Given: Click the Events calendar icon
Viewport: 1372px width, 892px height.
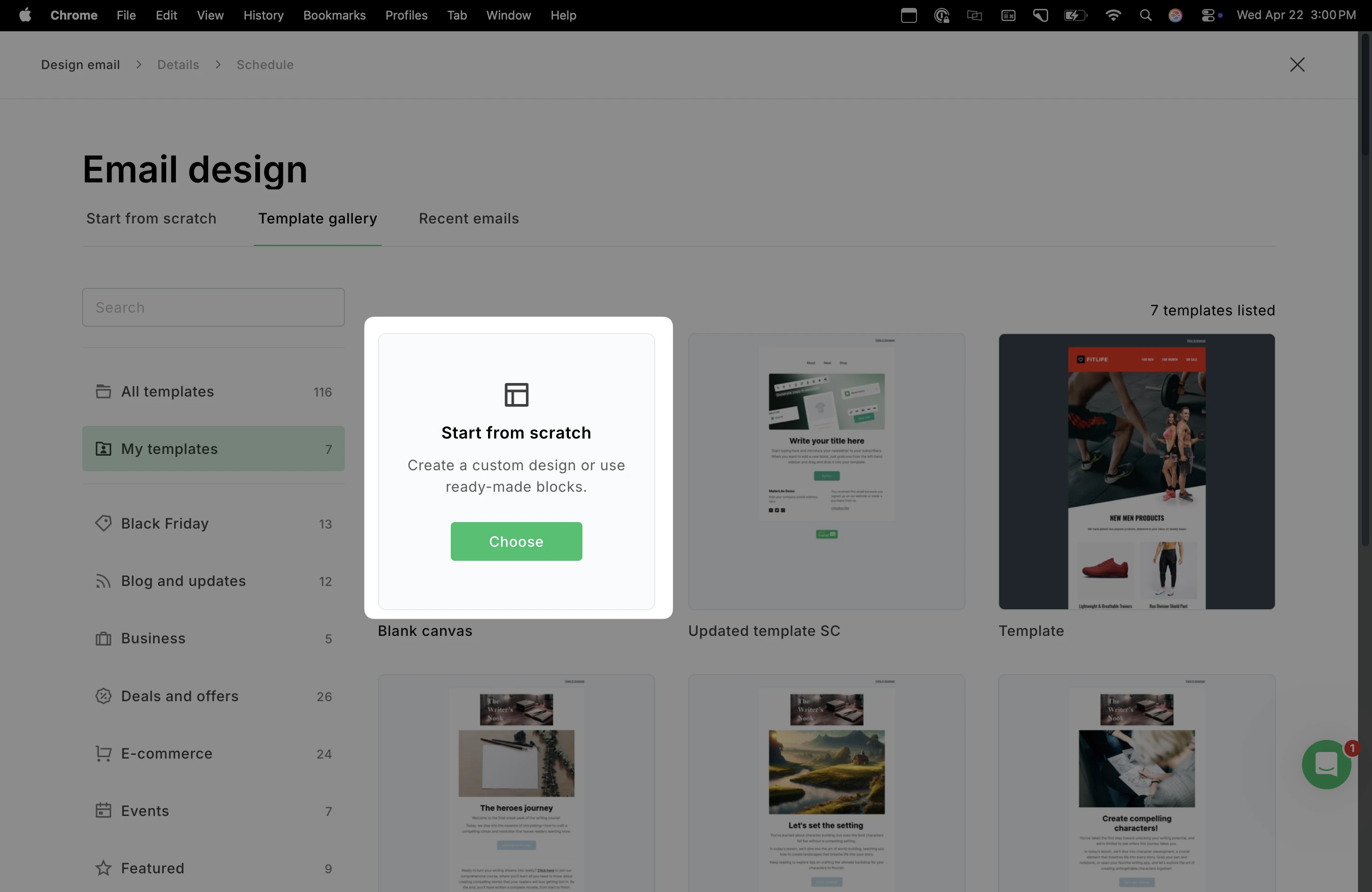Looking at the screenshot, I should [103, 811].
